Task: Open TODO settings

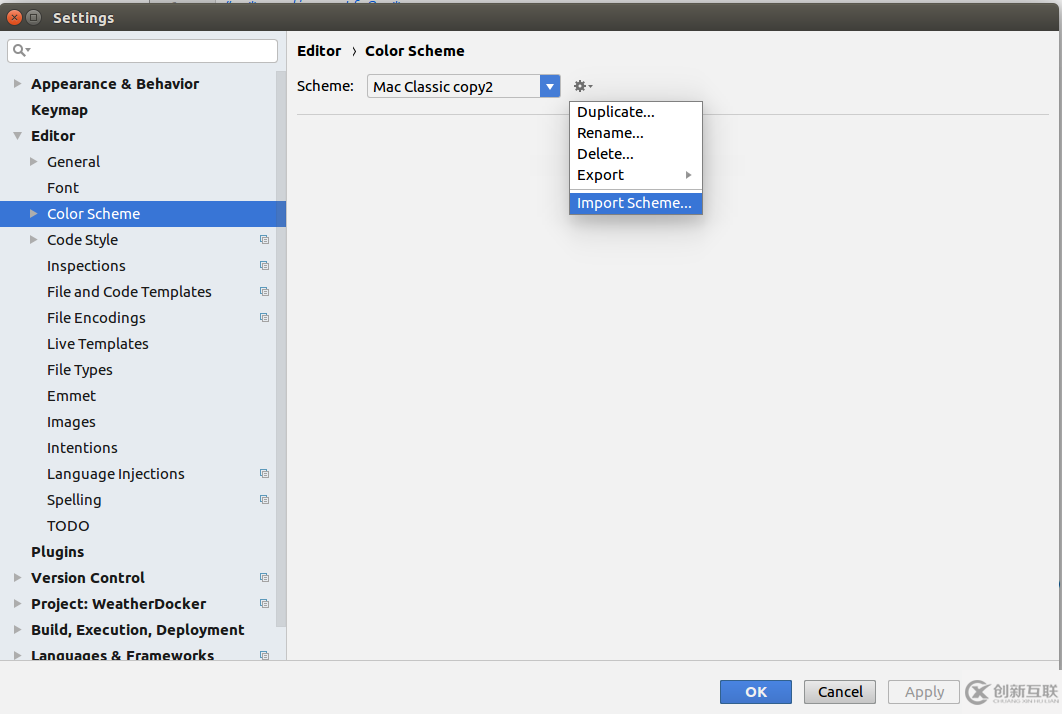Action: click(68, 526)
